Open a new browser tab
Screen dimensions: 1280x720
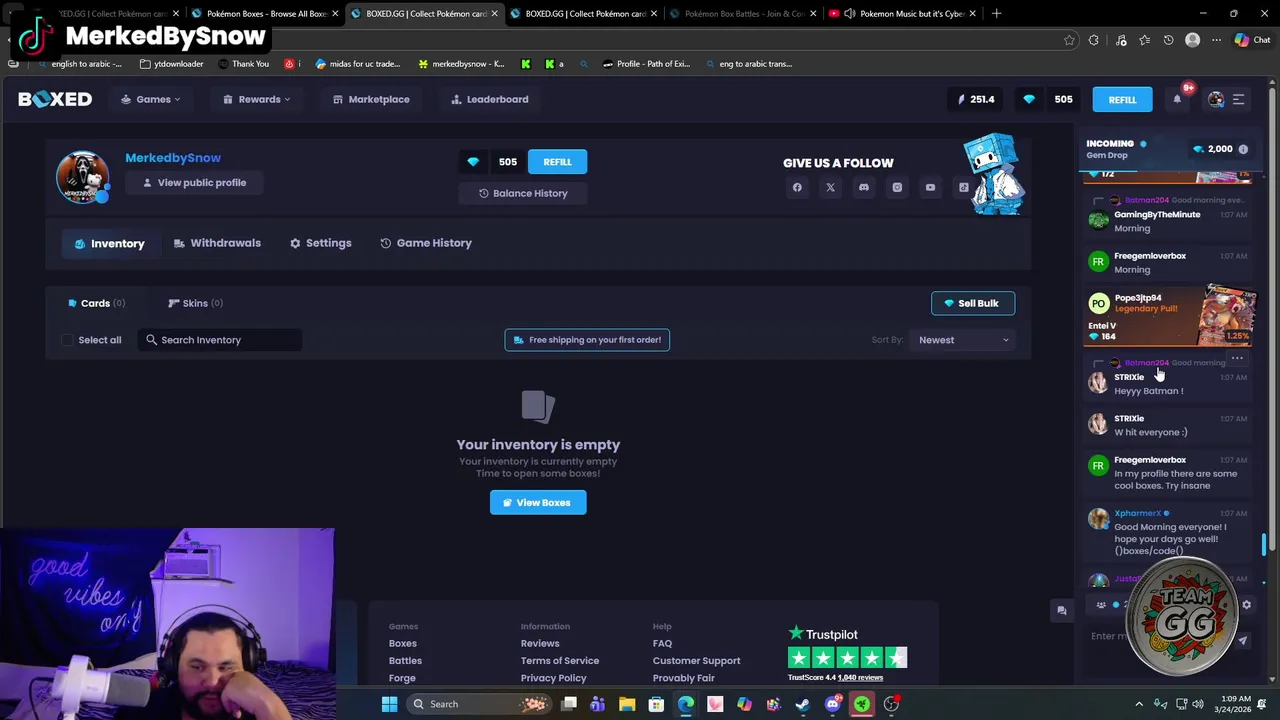[996, 14]
